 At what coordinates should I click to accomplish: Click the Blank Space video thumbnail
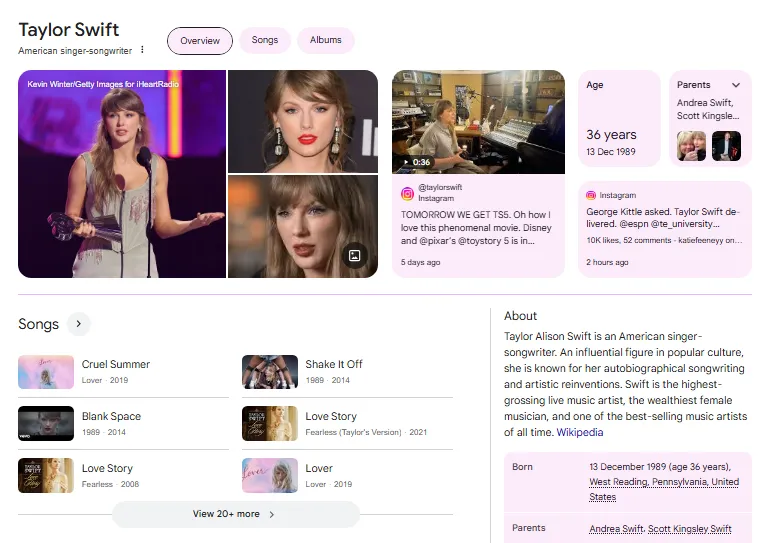tap(46, 423)
